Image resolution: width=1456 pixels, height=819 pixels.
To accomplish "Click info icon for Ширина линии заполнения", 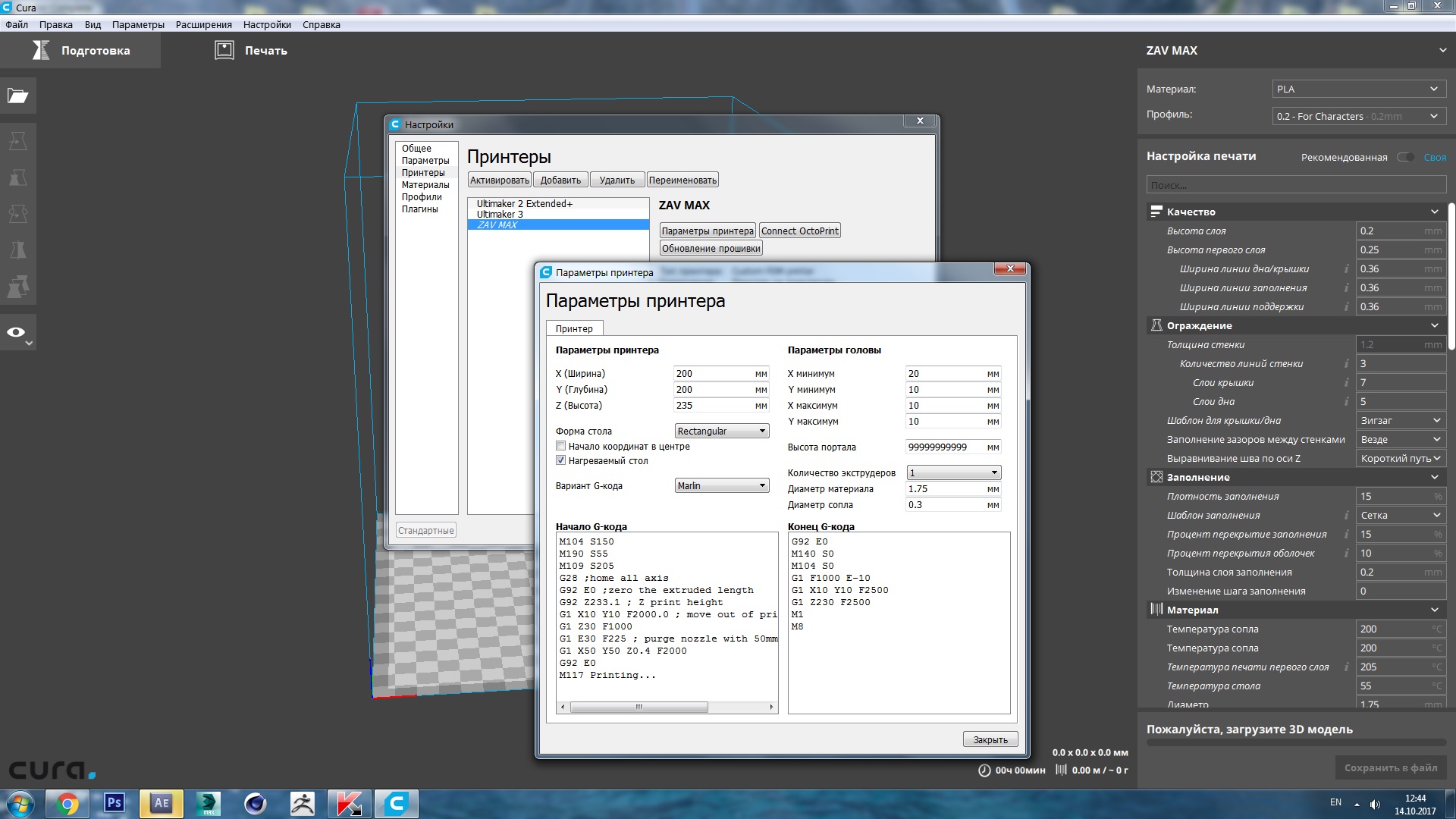I will coord(1347,287).
